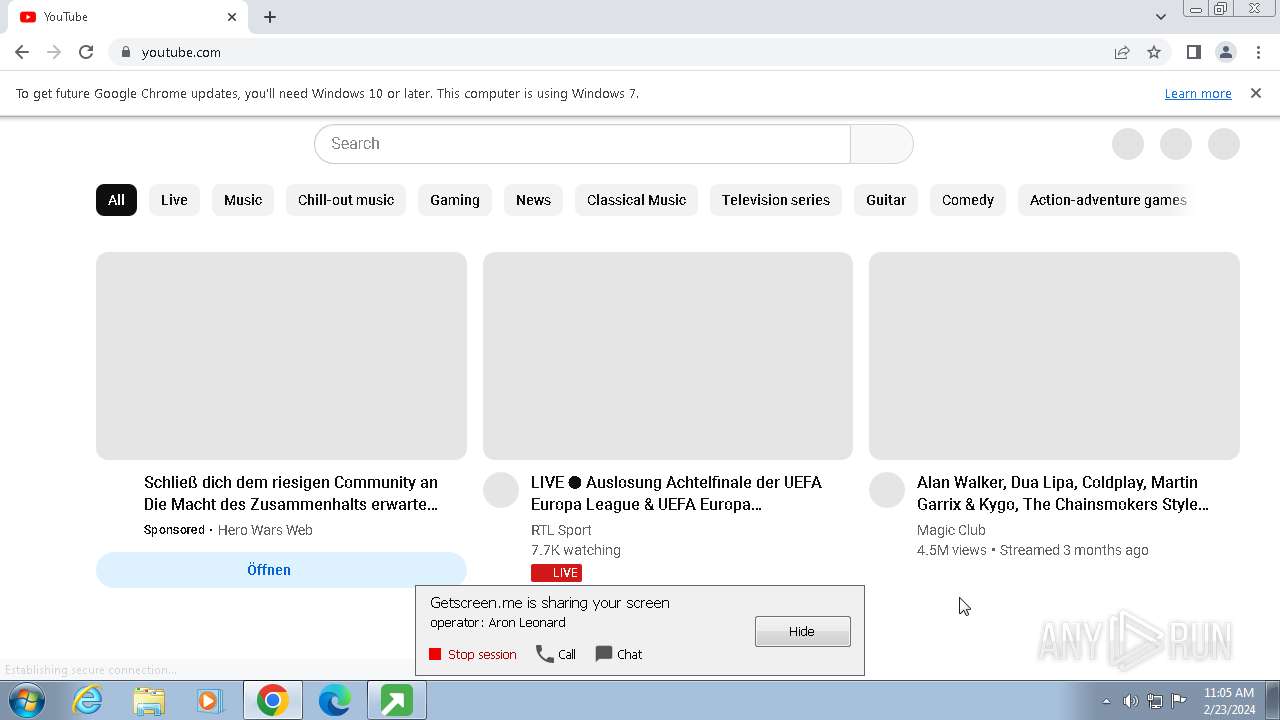Click the header account placeholder circle

tap(1224, 144)
